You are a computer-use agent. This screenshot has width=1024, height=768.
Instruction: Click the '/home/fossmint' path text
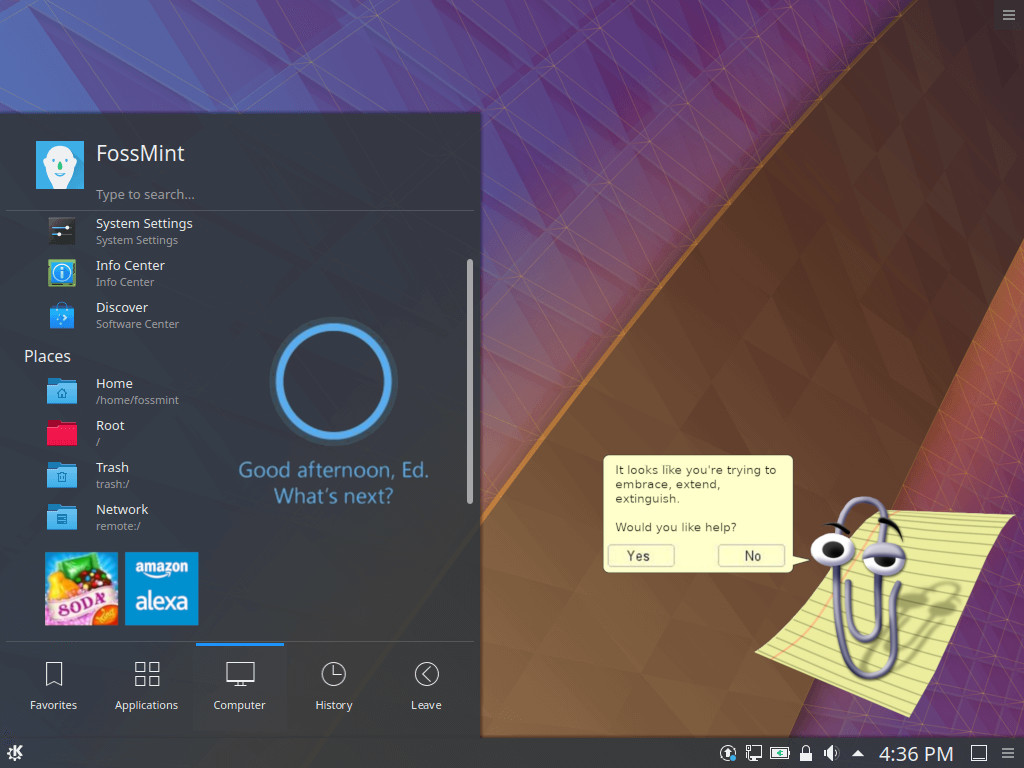137,400
